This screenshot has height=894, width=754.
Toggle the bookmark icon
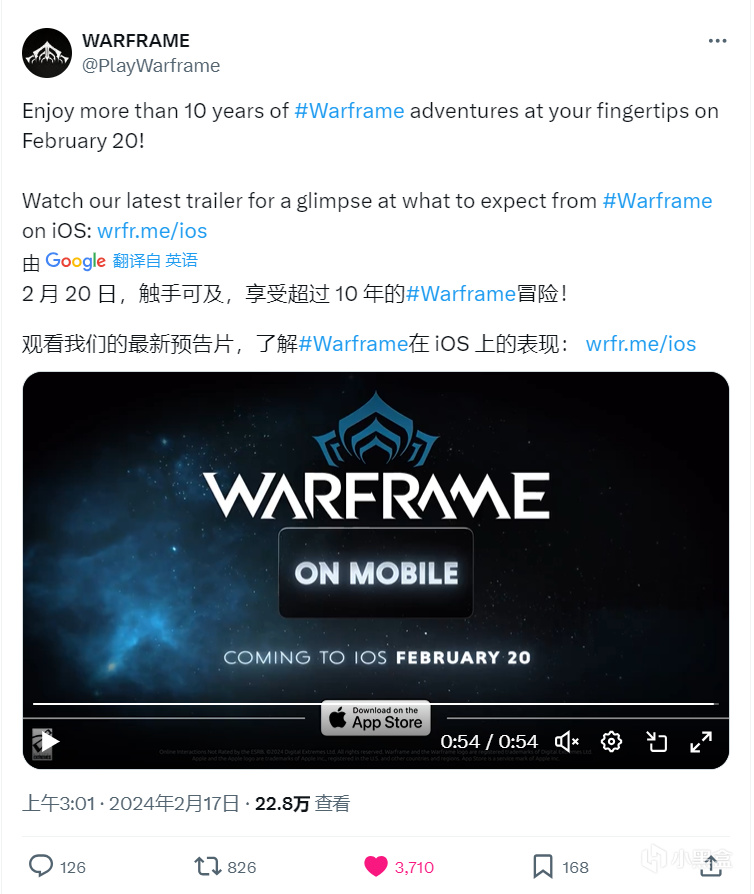point(542,867)
